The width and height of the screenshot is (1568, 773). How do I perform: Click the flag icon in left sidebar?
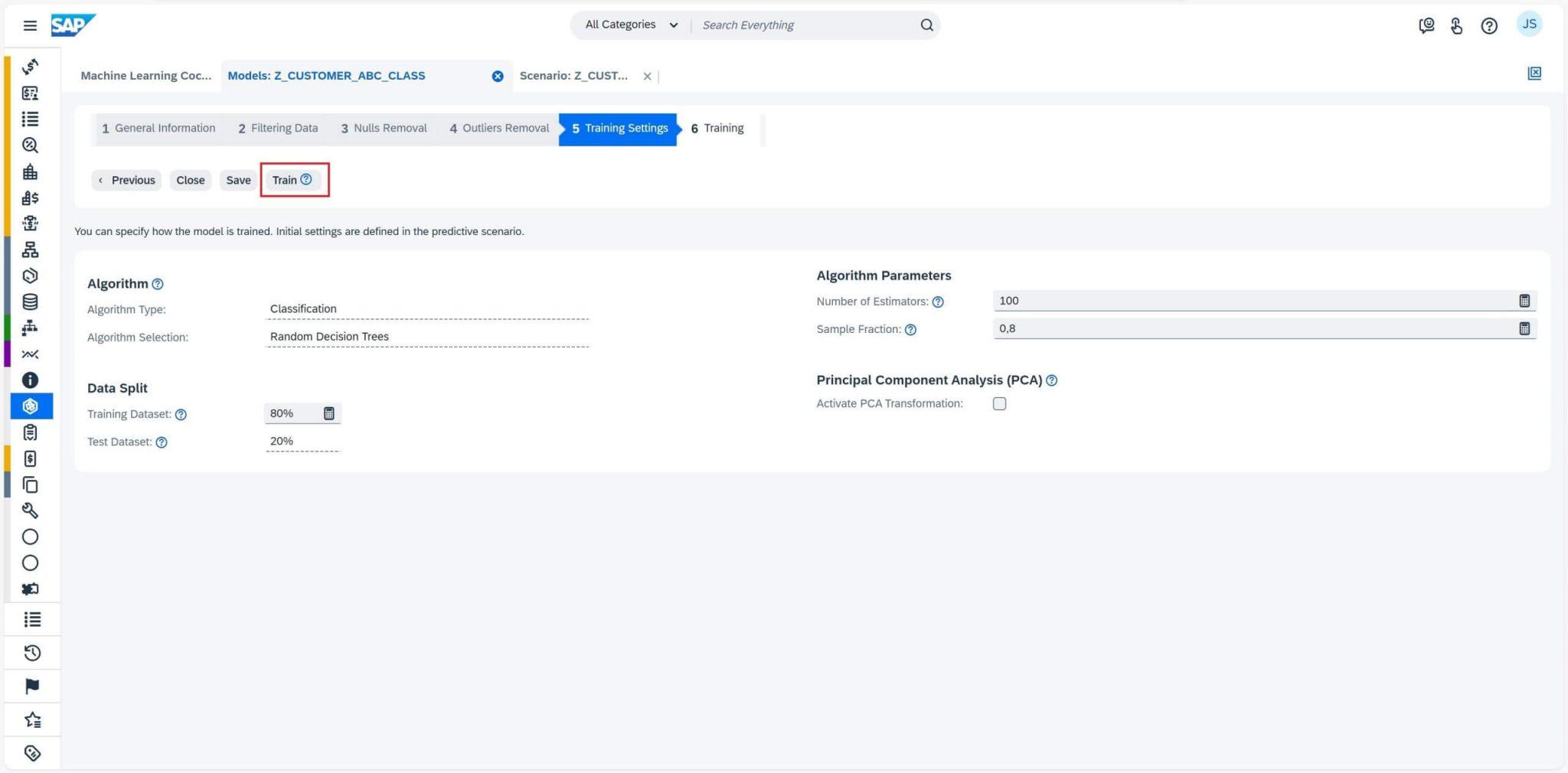pos(31,686)
